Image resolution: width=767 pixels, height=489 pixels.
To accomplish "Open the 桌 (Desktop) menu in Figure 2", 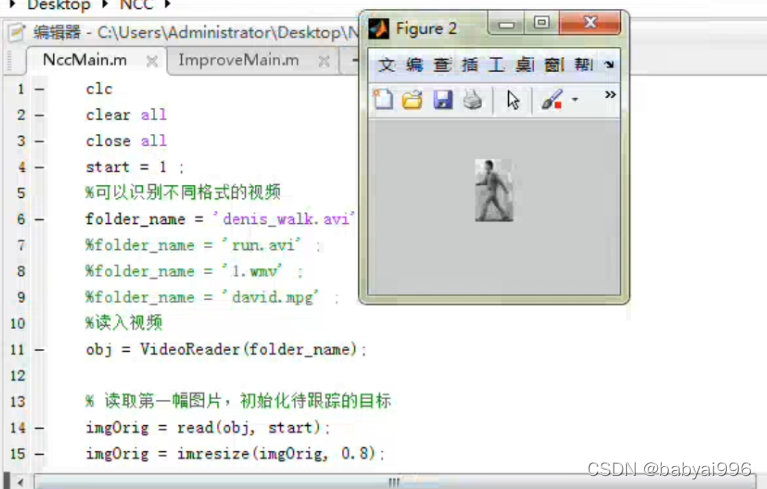I will (525, 65).
